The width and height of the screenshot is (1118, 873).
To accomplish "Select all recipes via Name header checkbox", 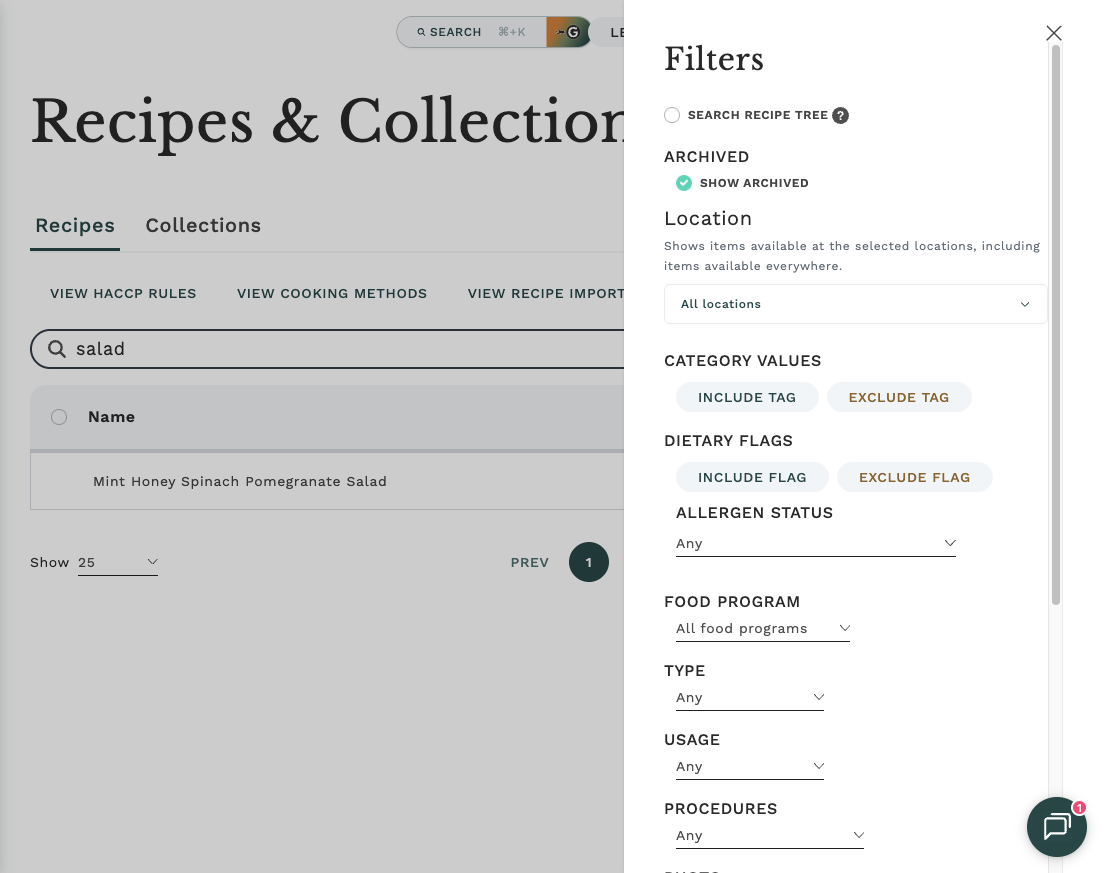I will click(59, 417).
